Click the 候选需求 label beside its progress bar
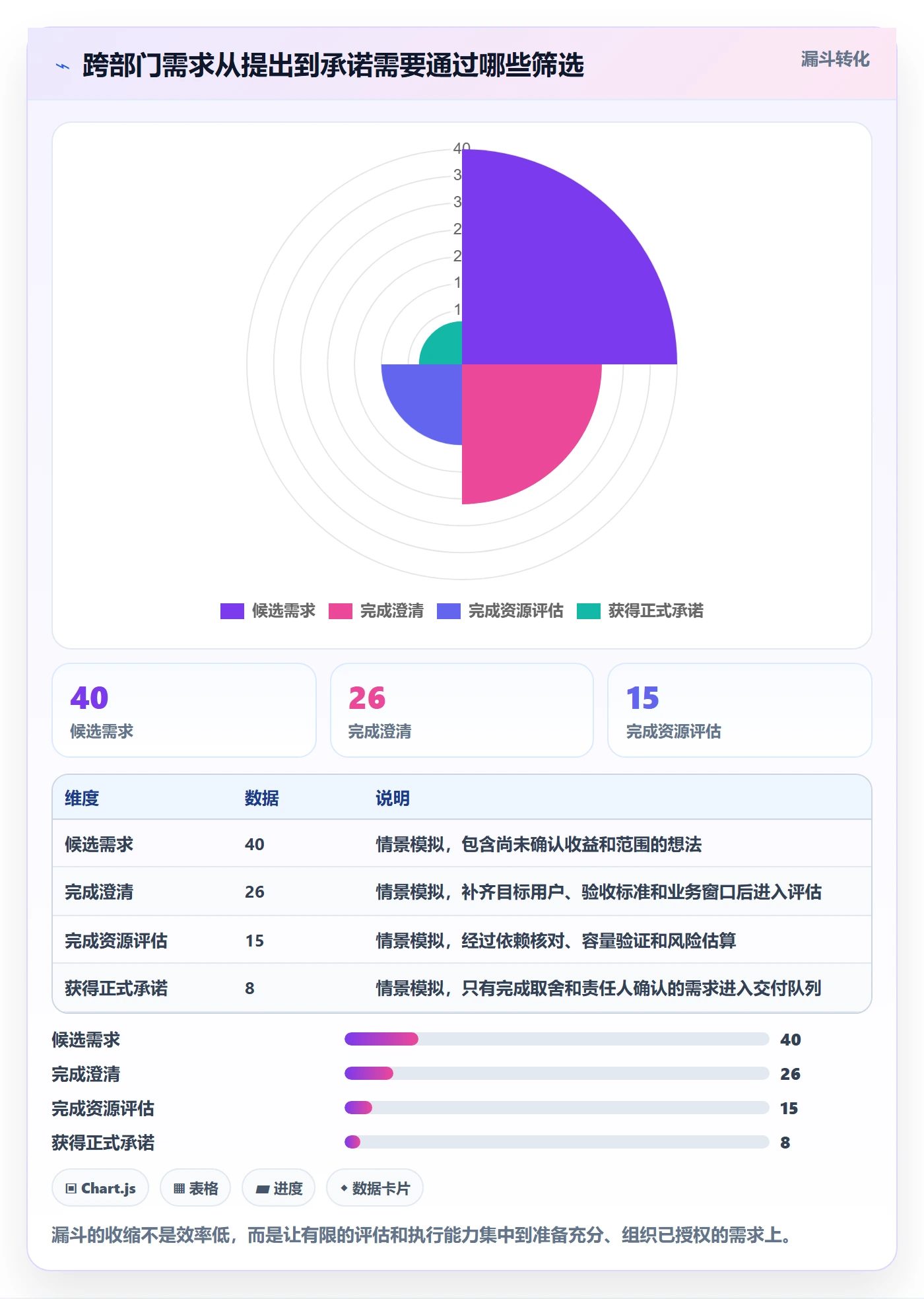The image size is (924, 1299). click(x=86, y=1040)
